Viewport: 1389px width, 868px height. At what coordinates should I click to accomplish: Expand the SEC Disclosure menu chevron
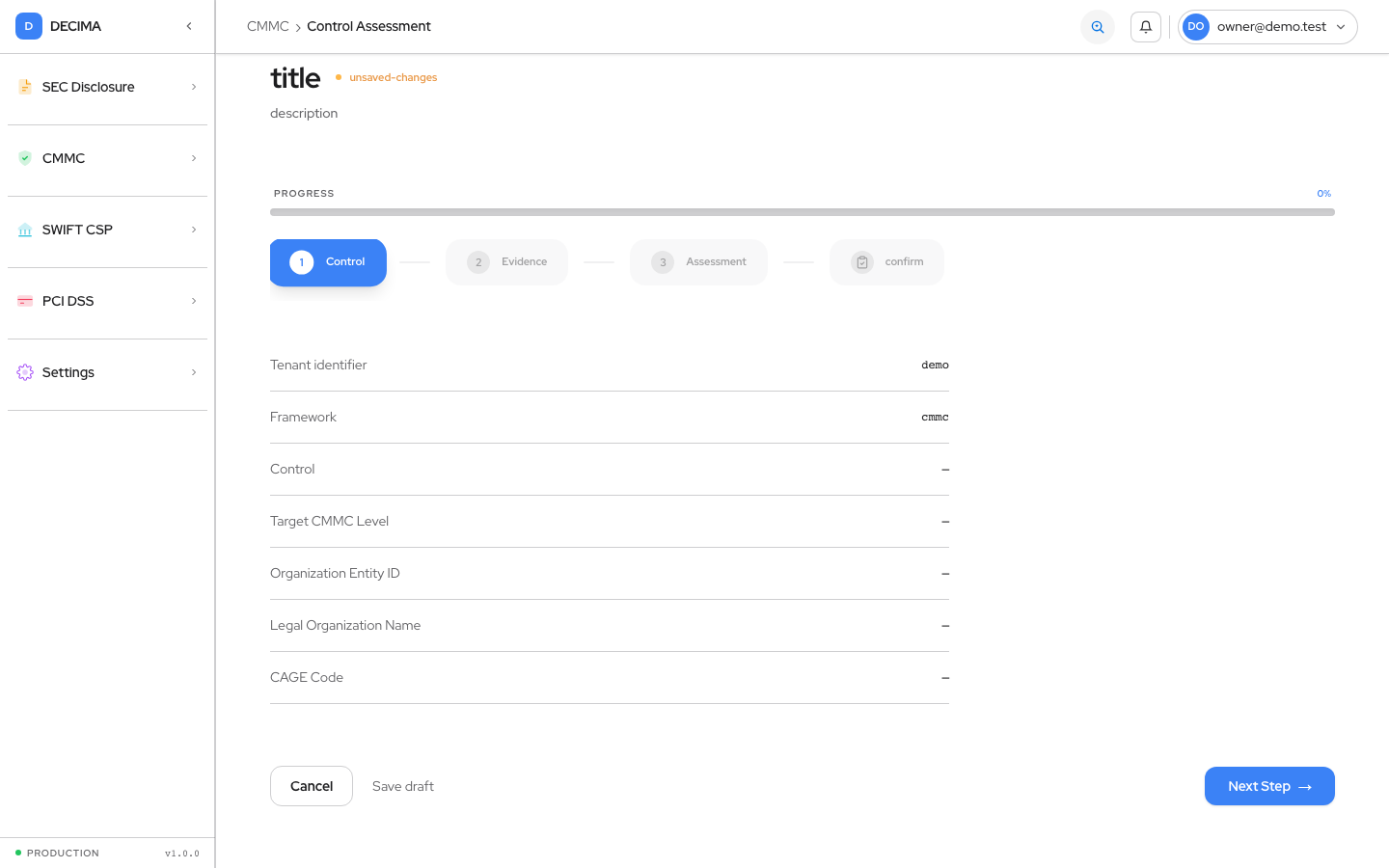tap(194, 87)
